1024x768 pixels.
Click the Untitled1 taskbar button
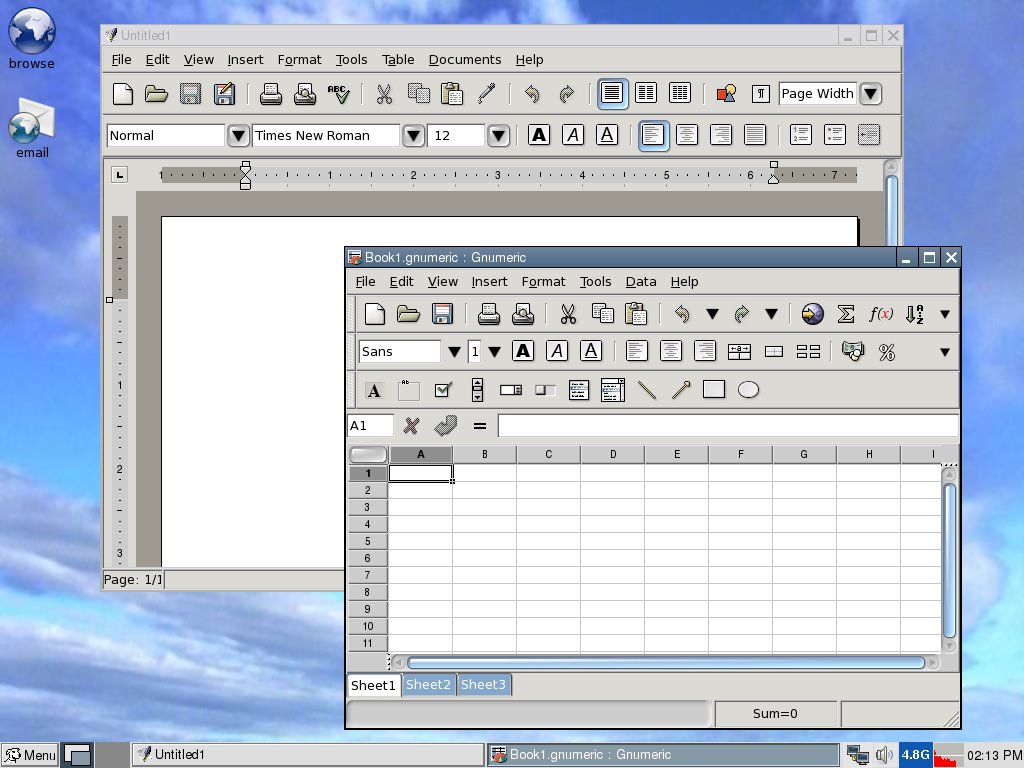tap(308, 755)
